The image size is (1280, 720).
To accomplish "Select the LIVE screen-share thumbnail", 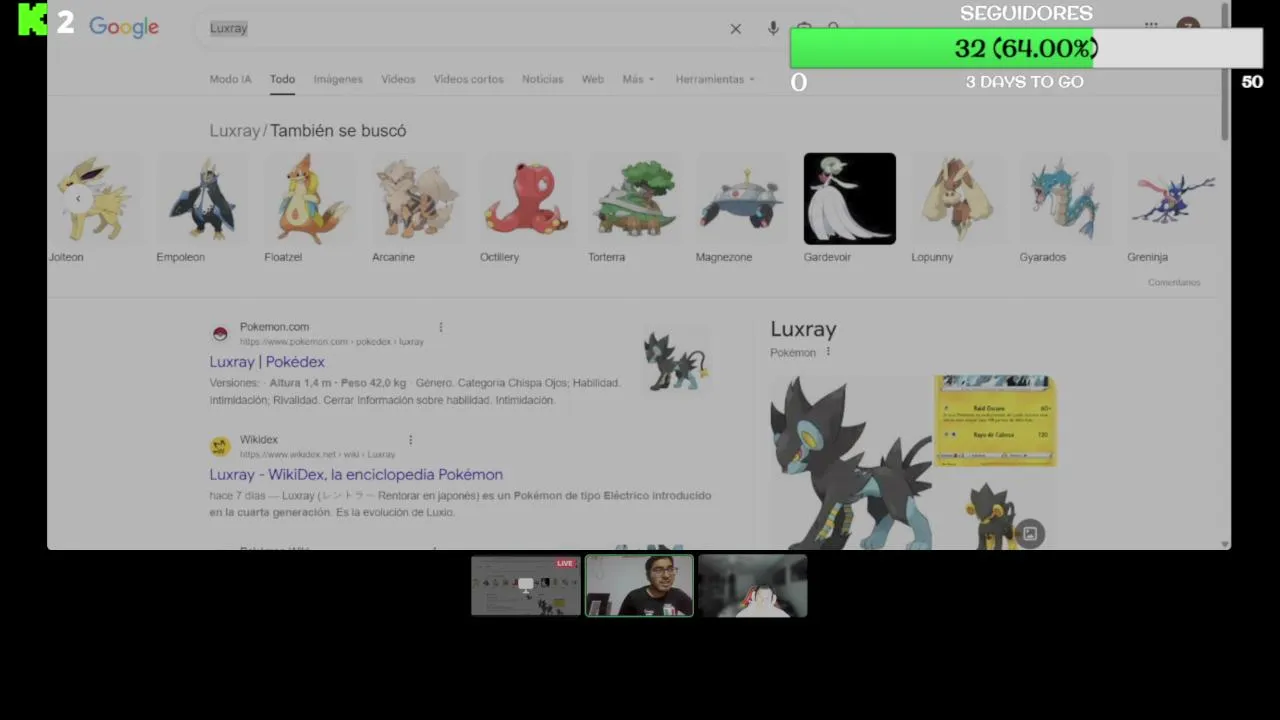I will [x=526, y=586].
